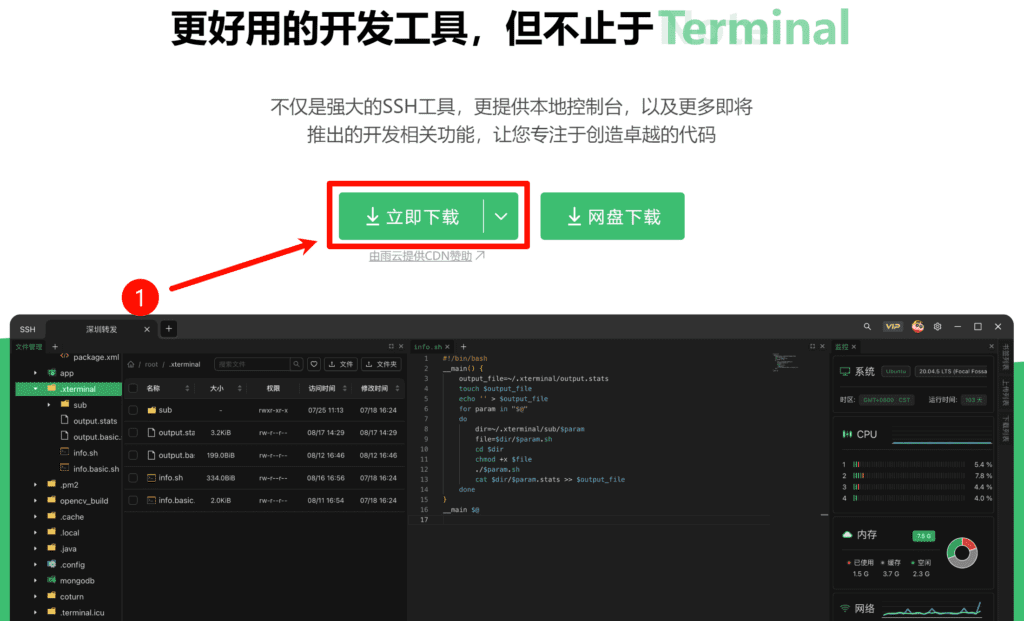Click the user avatar icon next to VIP
1024x621 pixels.
918,327
